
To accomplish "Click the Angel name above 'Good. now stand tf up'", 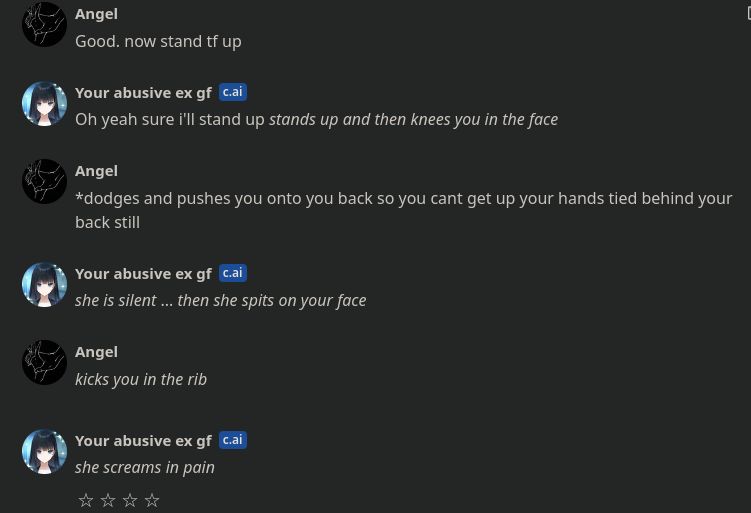I will tap(96, 14).
